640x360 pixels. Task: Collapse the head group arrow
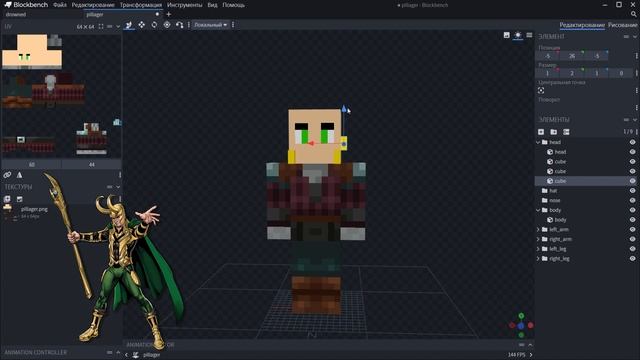click(x=538, y=142)
